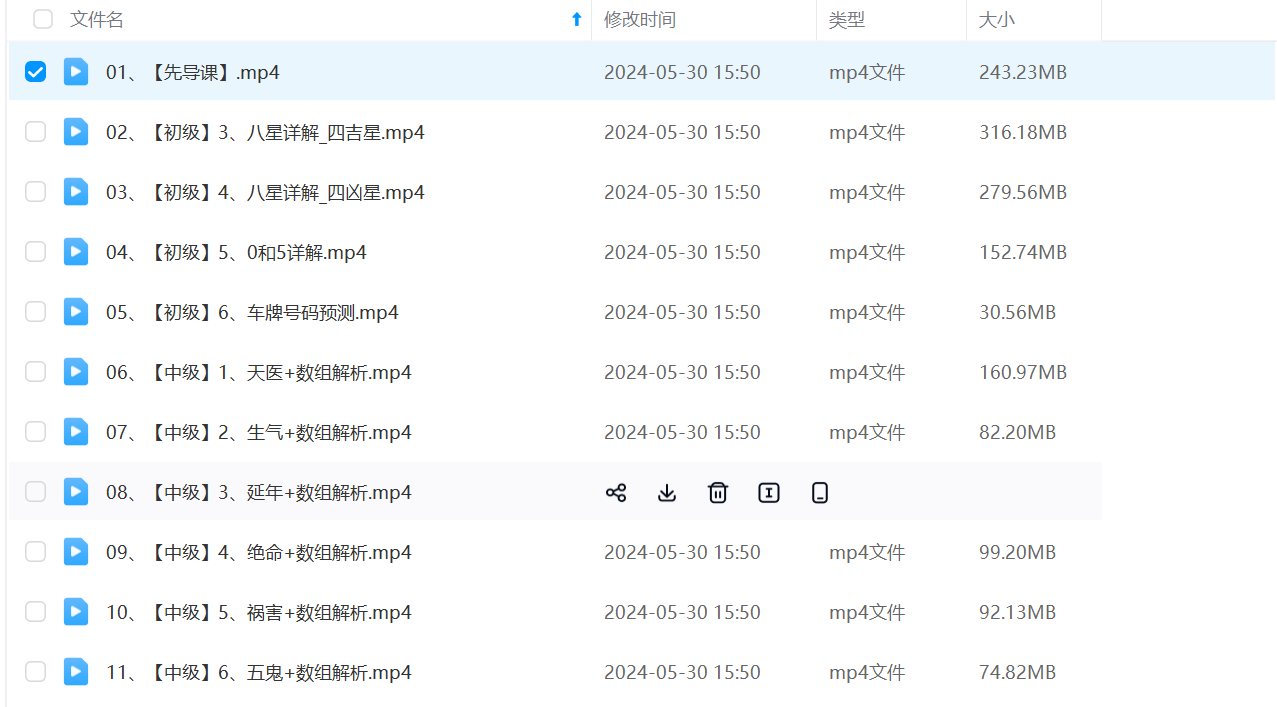This screenshot has width=1277, height=707.
Task: Click the mobile device icon on row 08
Action: (x=820, y=492)
